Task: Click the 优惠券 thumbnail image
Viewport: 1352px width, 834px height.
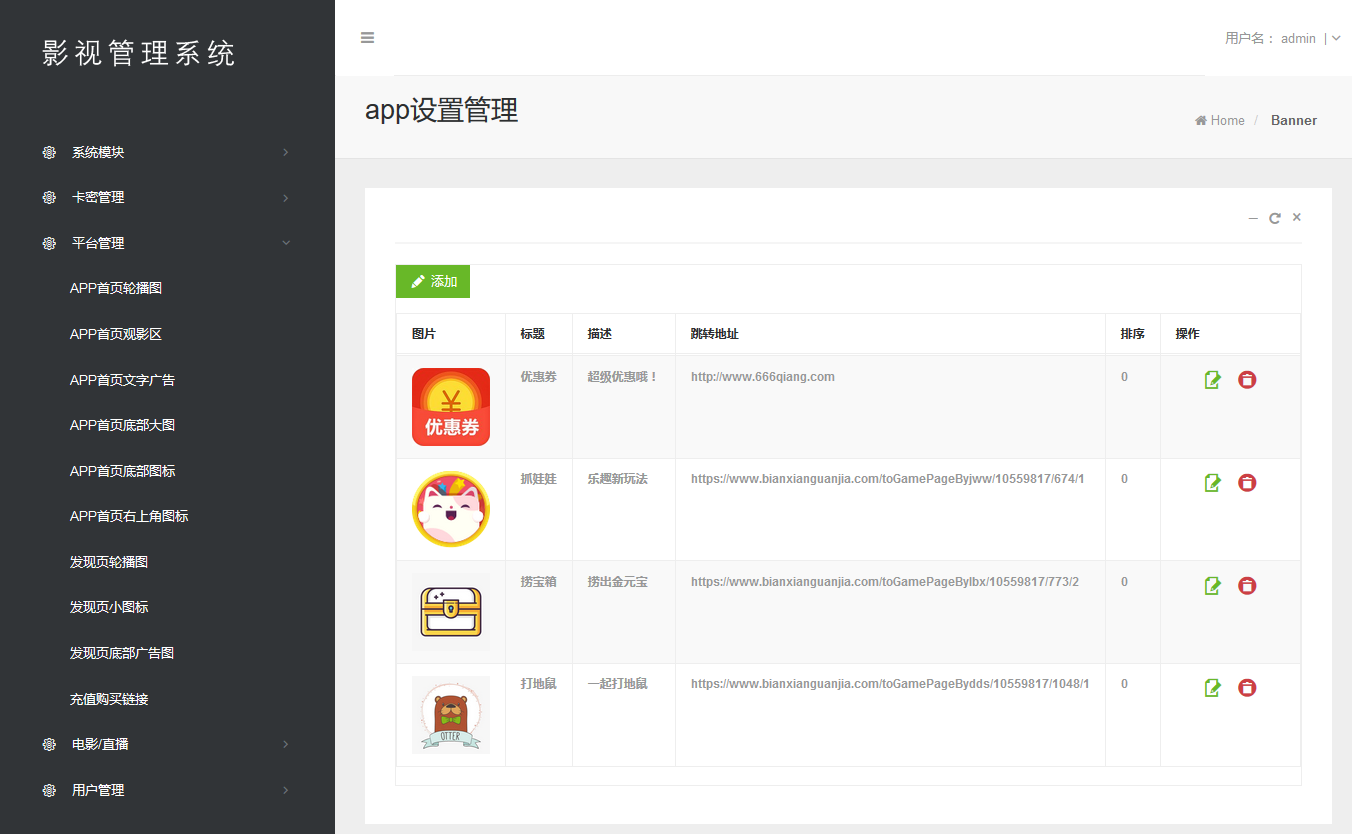Action: tap(451, 407)
